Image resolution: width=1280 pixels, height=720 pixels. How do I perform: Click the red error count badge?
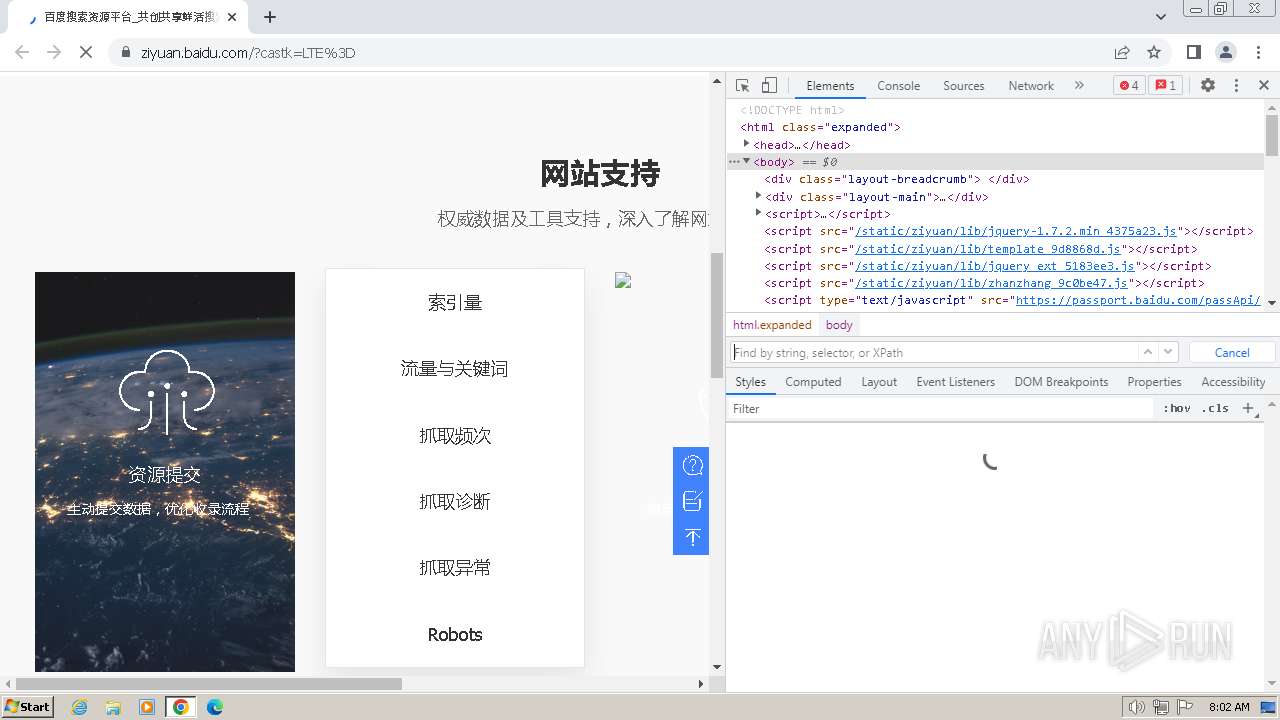[x=1129, y=86]
